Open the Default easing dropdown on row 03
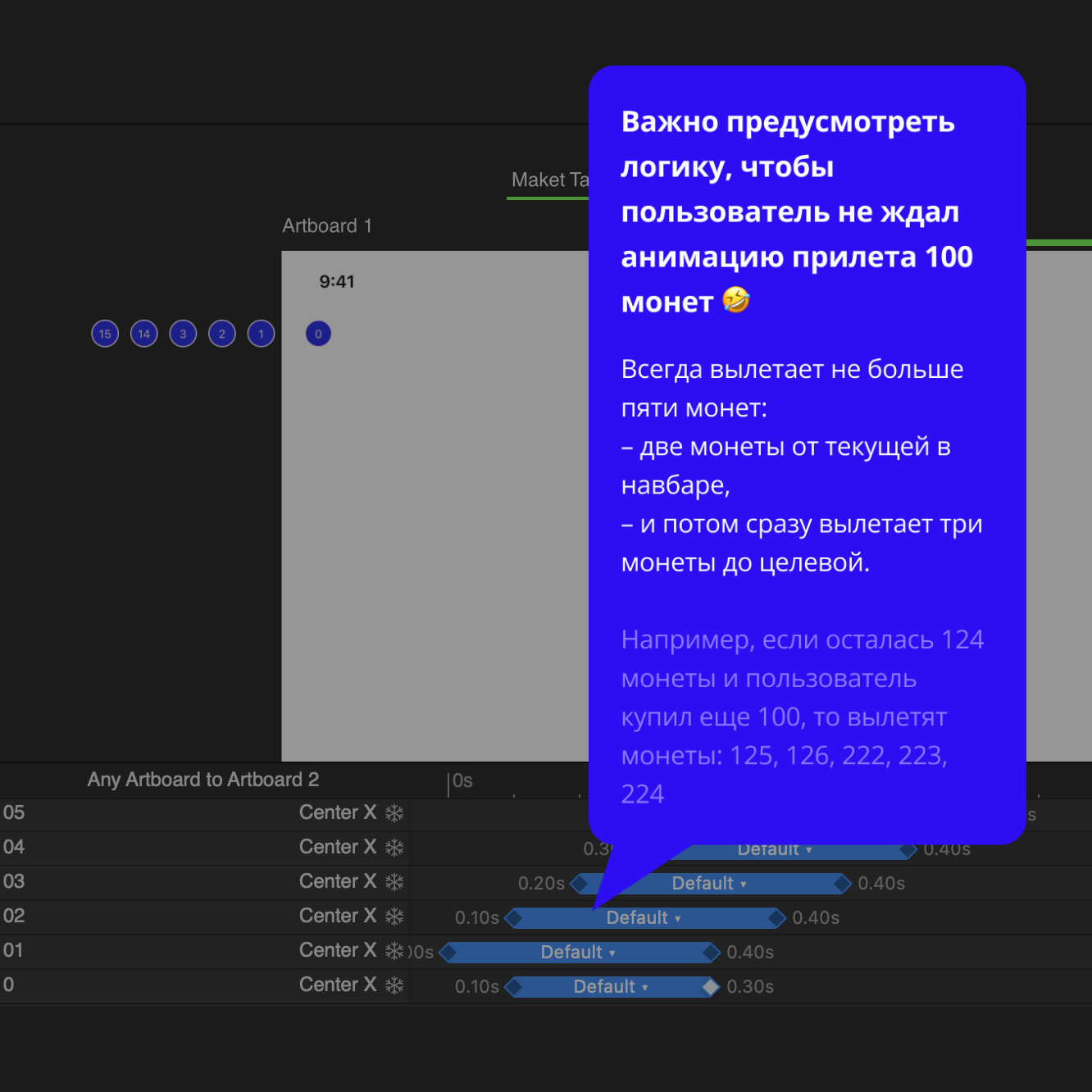The width and height of the screenshot is (1092, 1092). (709, 884)
